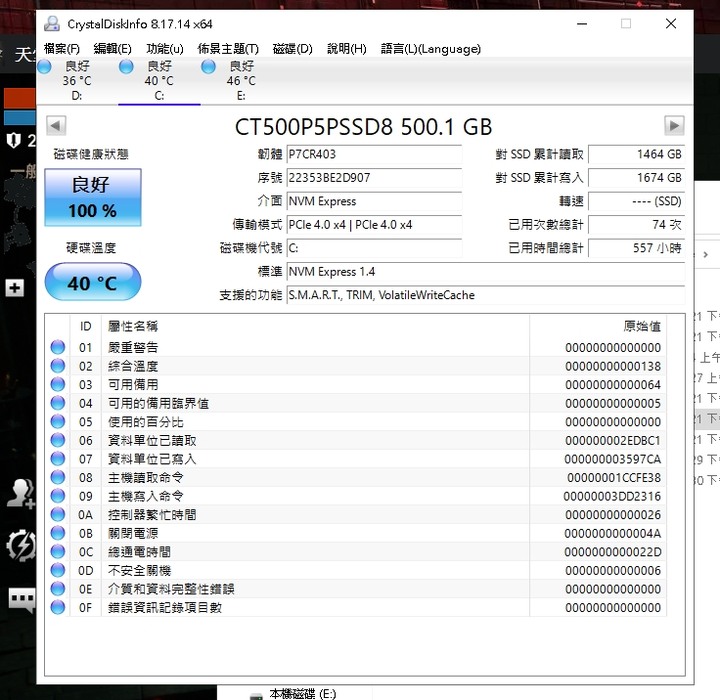Click the ID column header
Image resolution: width=720 pixels, height=700 pixels.
(x=85, y=326)
